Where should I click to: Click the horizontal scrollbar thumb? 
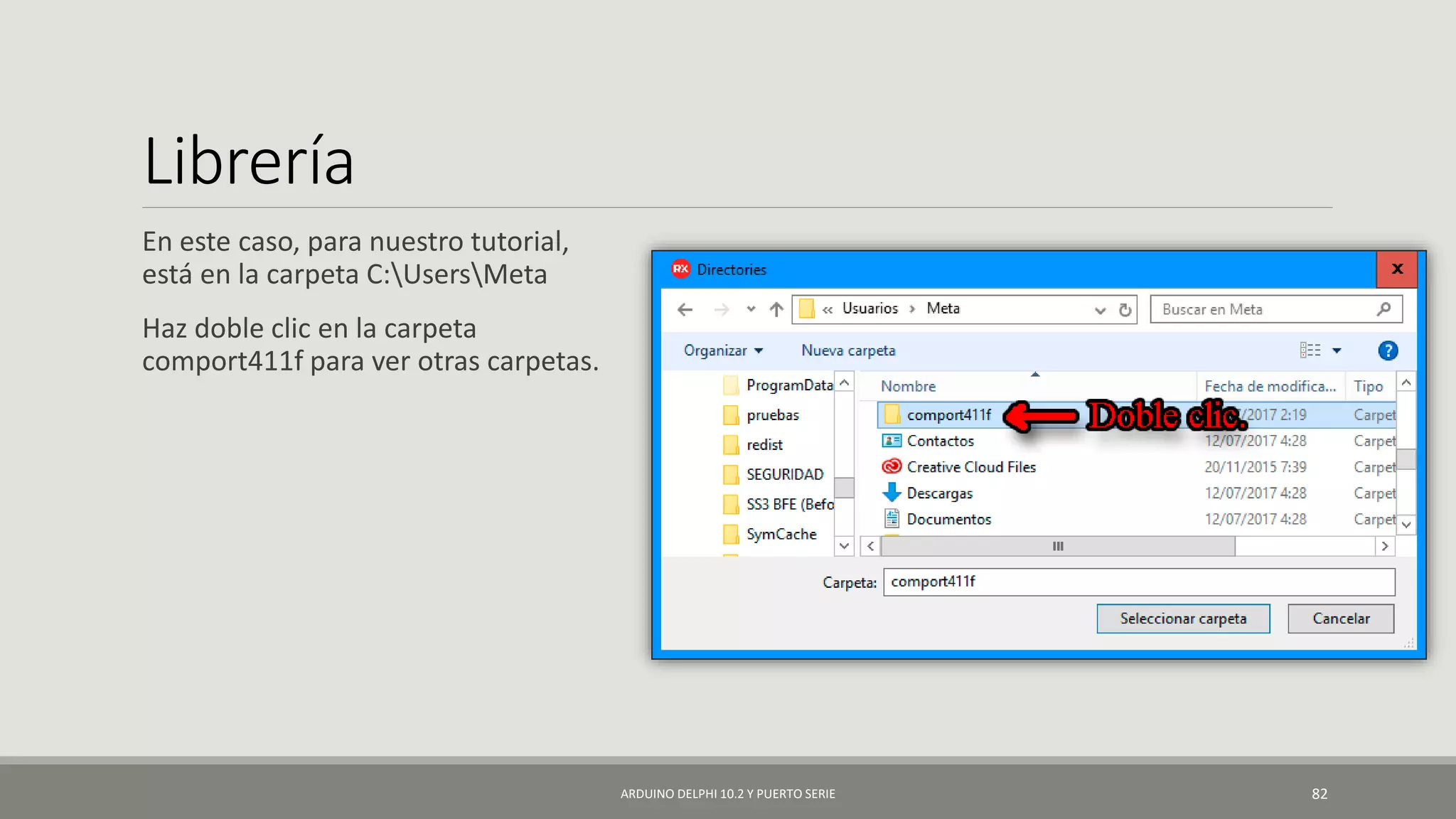pyautogui.click(x=1058, y=546)
